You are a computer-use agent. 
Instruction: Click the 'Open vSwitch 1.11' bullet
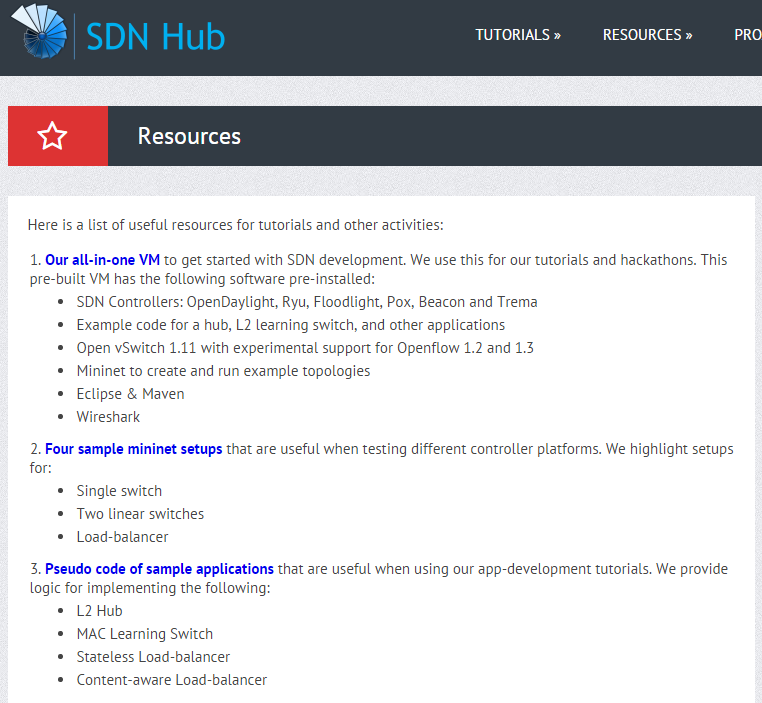pos(305,348)
